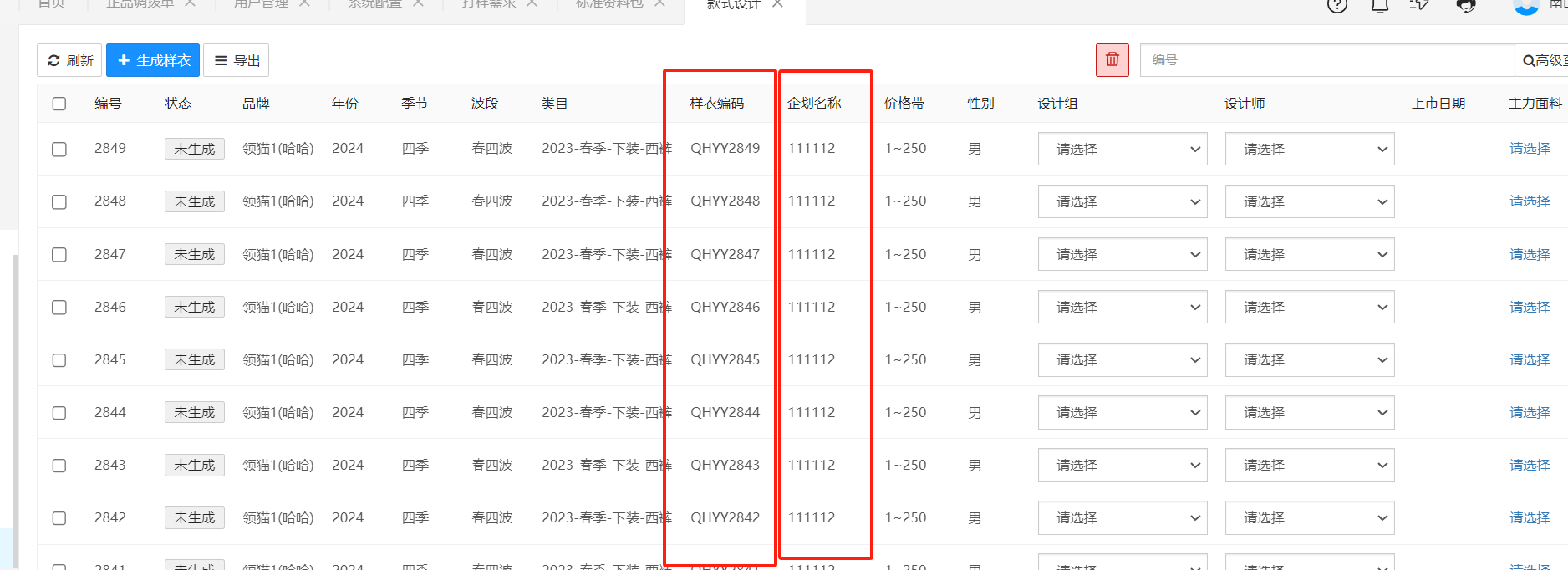Click the customer service headset icon
Image resolution: width=1568 pixels, height=570 pixels.
click(x=1465, y=5)
